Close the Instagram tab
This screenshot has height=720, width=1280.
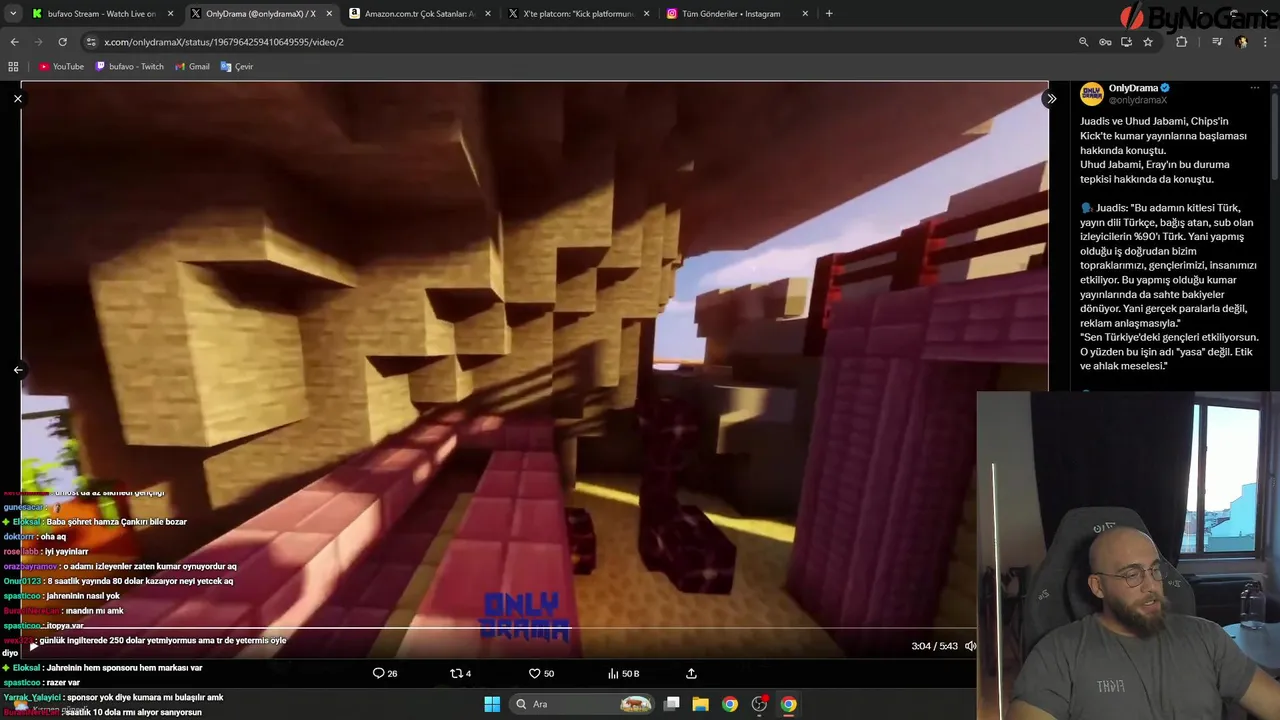point(805,14)
